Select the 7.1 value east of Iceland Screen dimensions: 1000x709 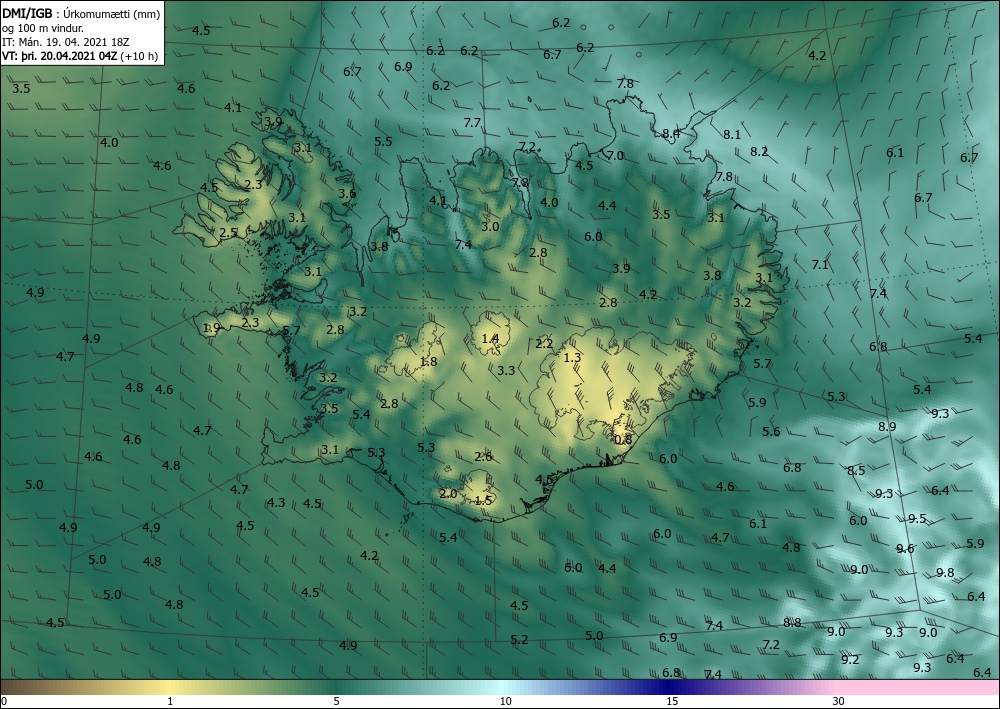820,265
